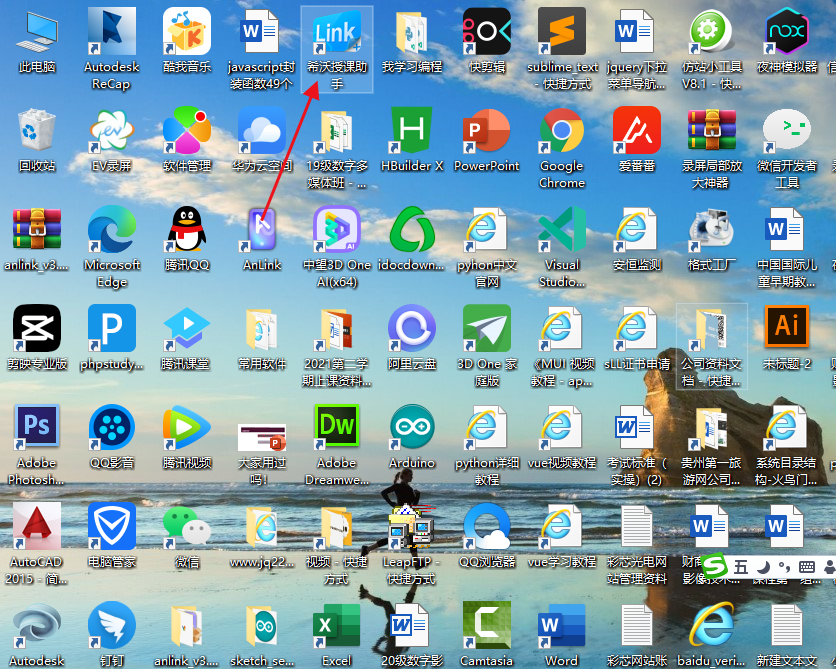Select the 微信开发者工具 icon
The height and width of the screenshot is (669, 836).
786,131
